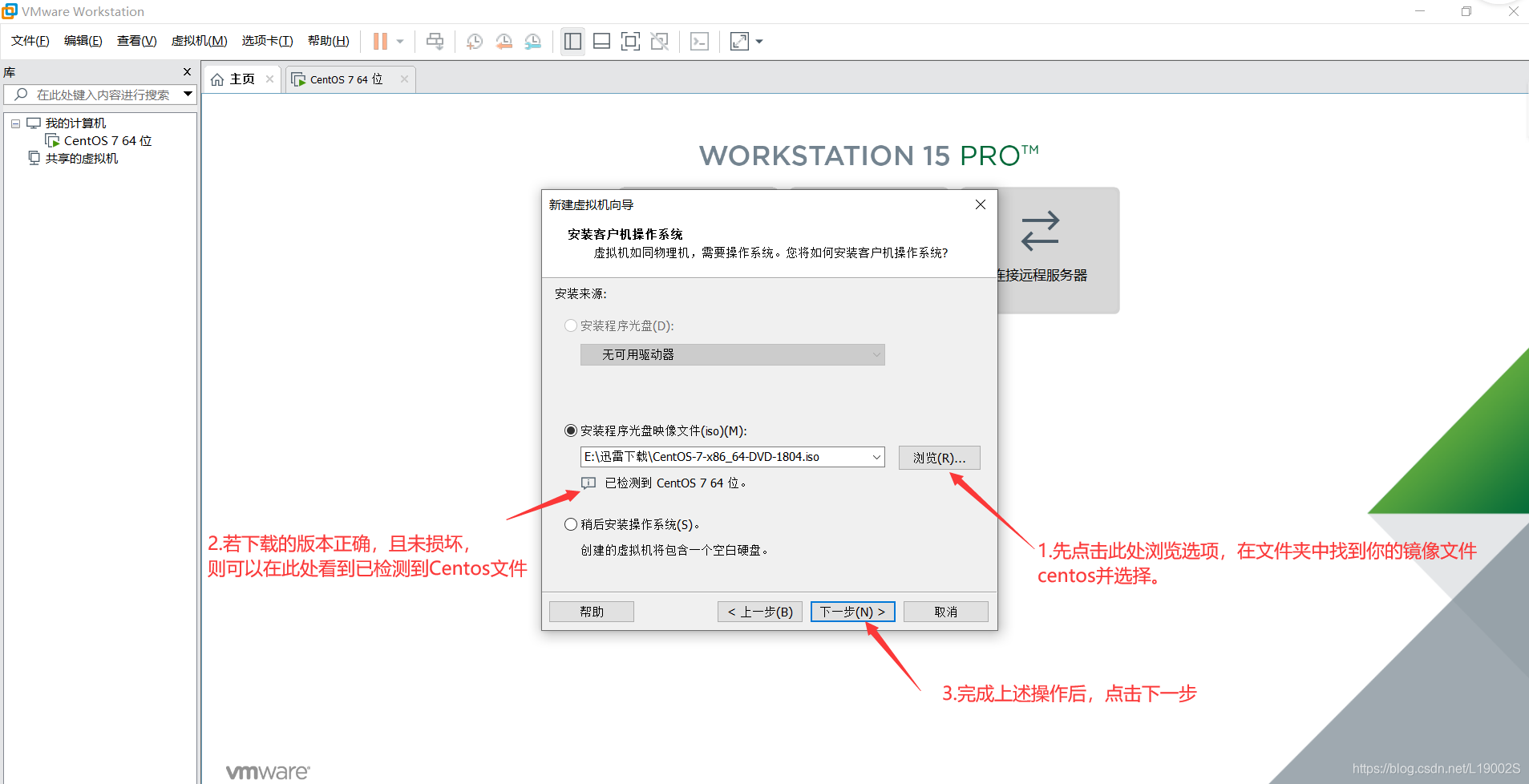The width and height of the screenshot is (1529, 784).
Task: Toggle the library sidebar view icon
Action: coord(572,41)
